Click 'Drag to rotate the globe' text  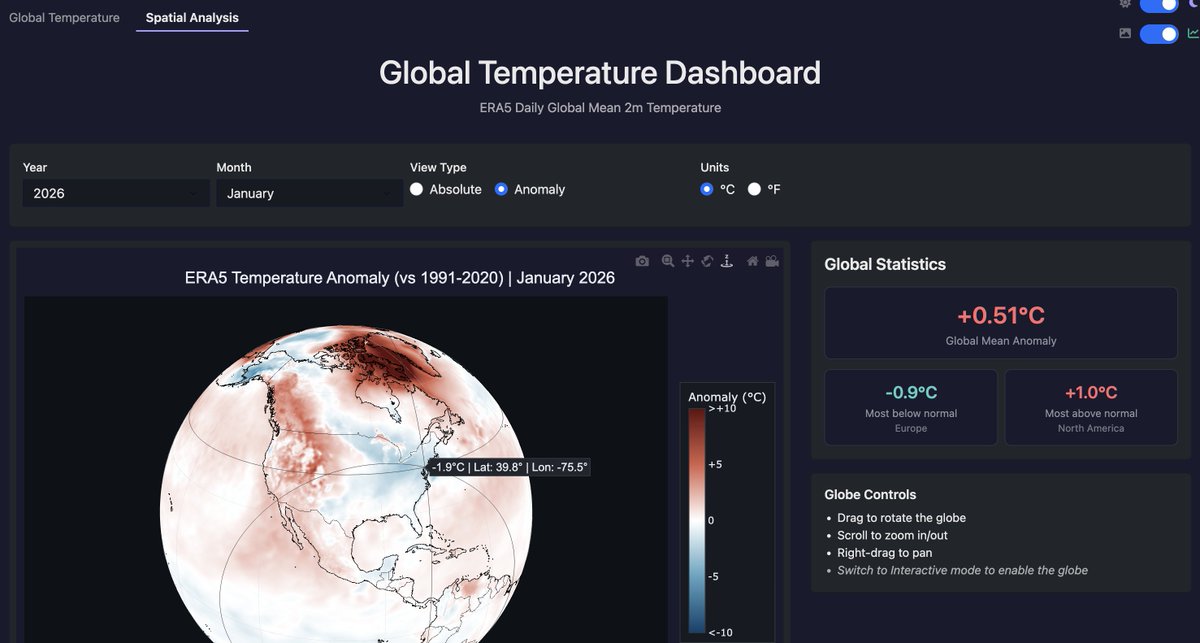click(x=902, y=518)
